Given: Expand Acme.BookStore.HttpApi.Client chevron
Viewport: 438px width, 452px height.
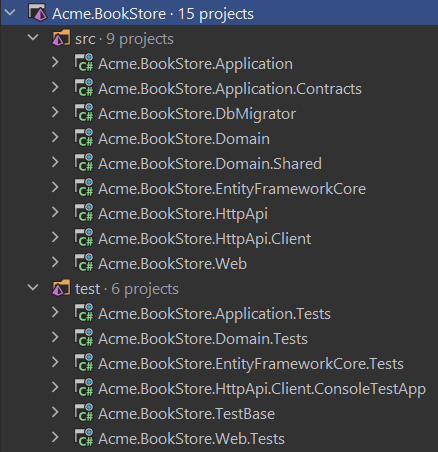Looking at the screenshot, I should pyautogui.click(x=55, y=238).
